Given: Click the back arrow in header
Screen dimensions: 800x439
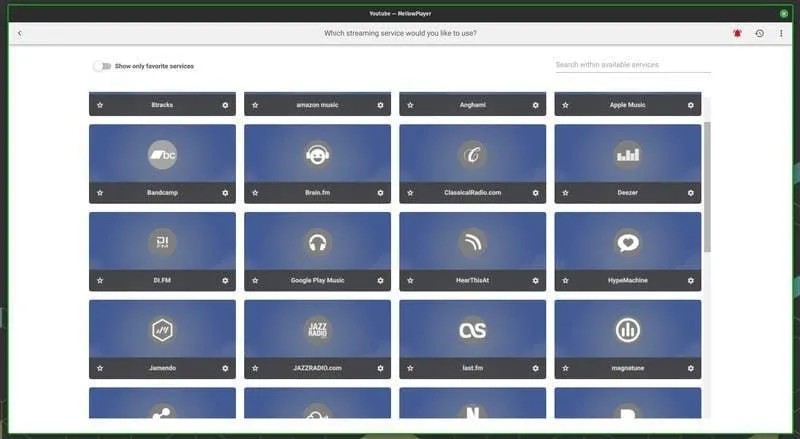Looking at the screenshot, I should point(20,33).
